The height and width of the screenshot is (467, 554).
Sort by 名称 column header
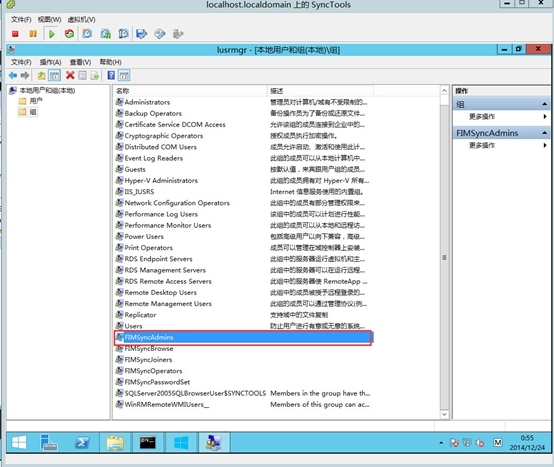pyautogui.click(x=190, y=91)
